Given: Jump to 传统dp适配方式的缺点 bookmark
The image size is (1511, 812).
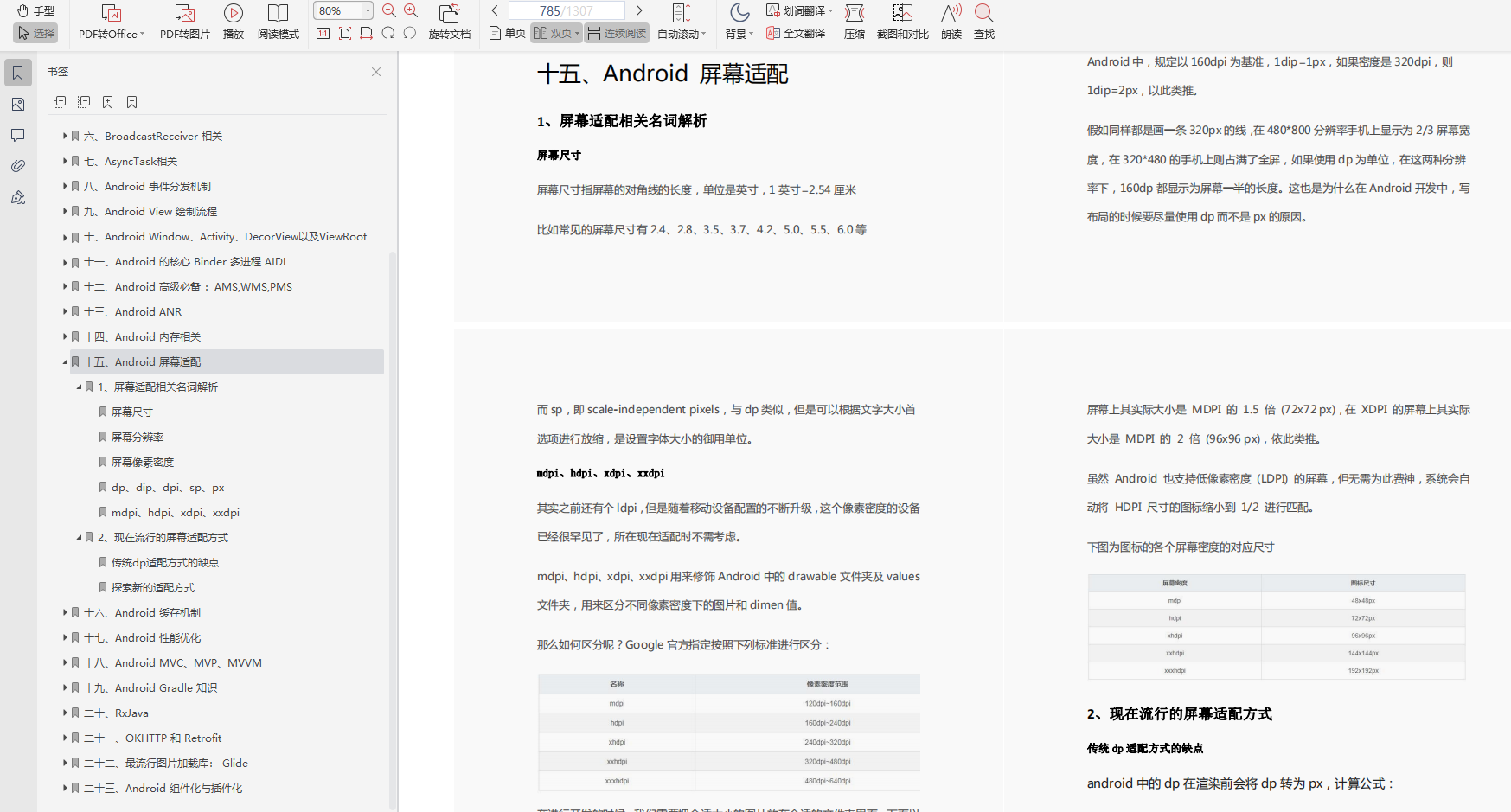Looking at the screenshot, I should click(165, 562).
